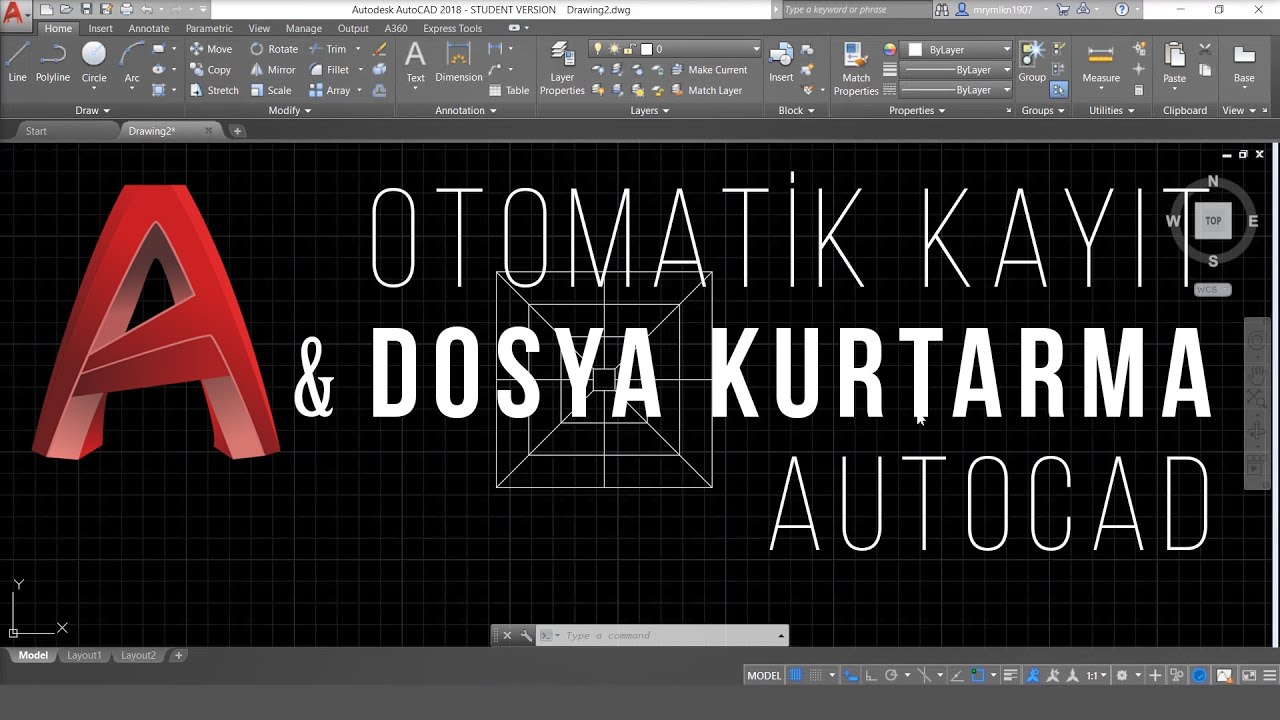The height and width of the screenshot is (720, 1280).
Task: Pick the Scale tool
Action: tap(270, 90)
